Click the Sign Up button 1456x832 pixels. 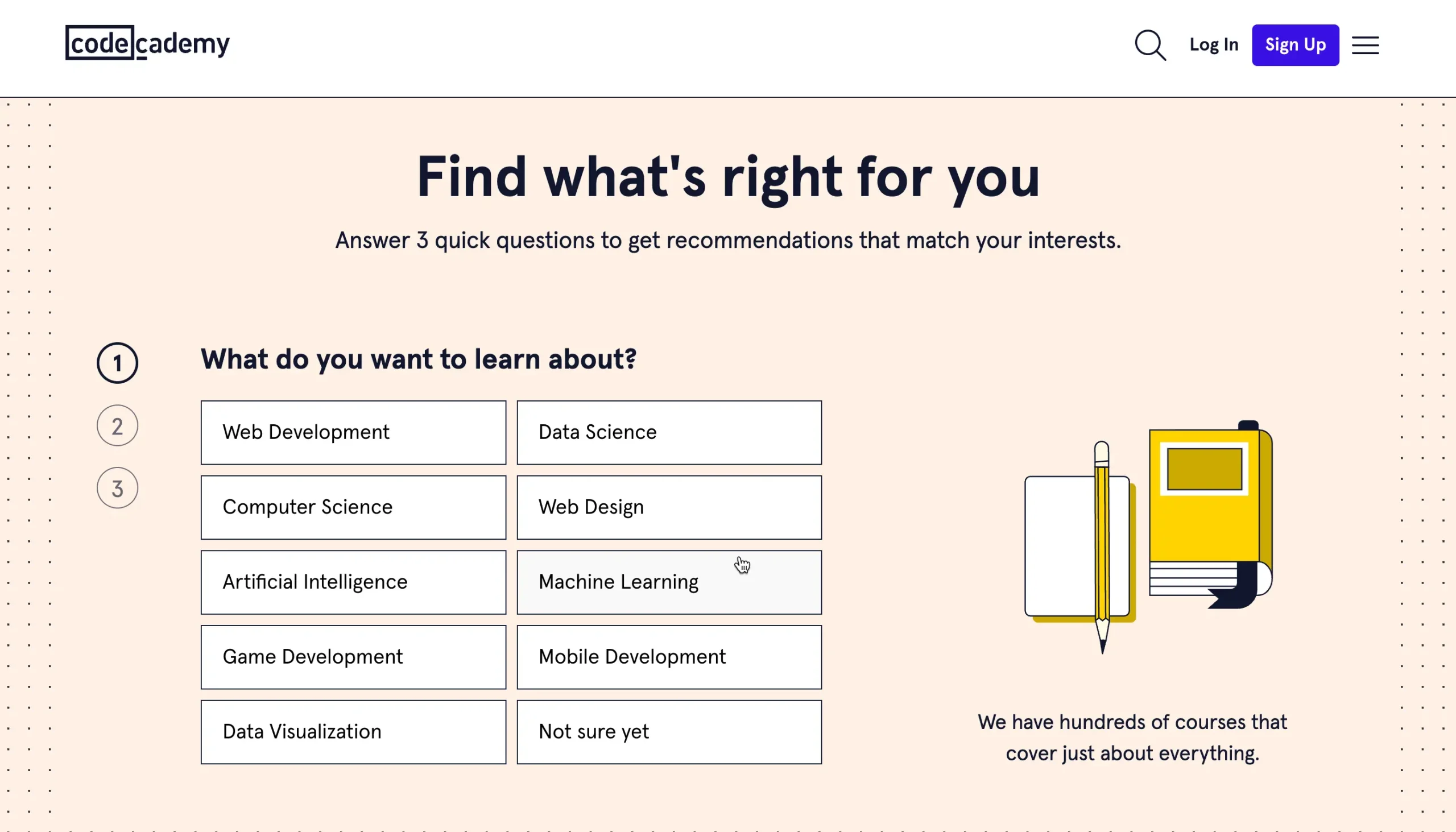[x=1295, y=44]
